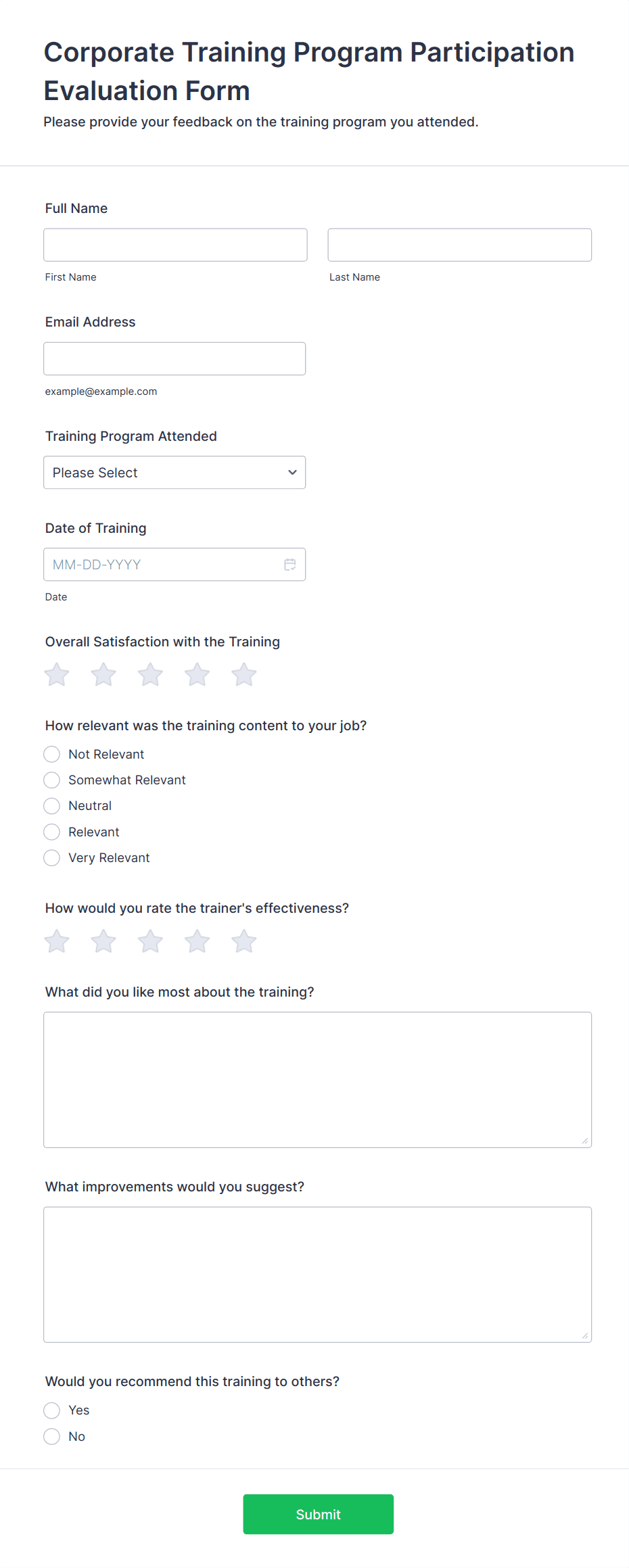Click the Last Name field
629x1568 pixels.
[x=459, y=245]
